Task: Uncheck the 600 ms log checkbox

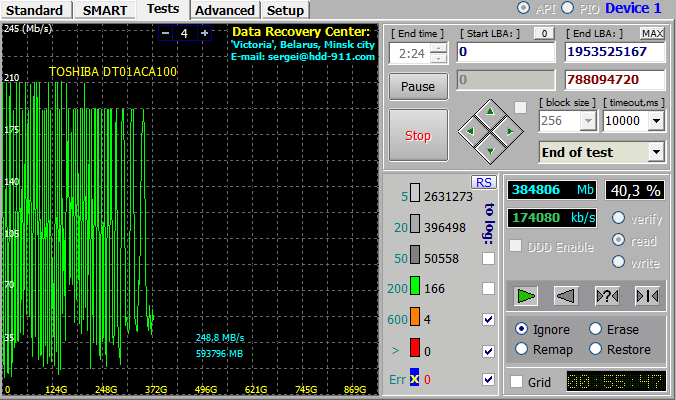Action: 488,319
